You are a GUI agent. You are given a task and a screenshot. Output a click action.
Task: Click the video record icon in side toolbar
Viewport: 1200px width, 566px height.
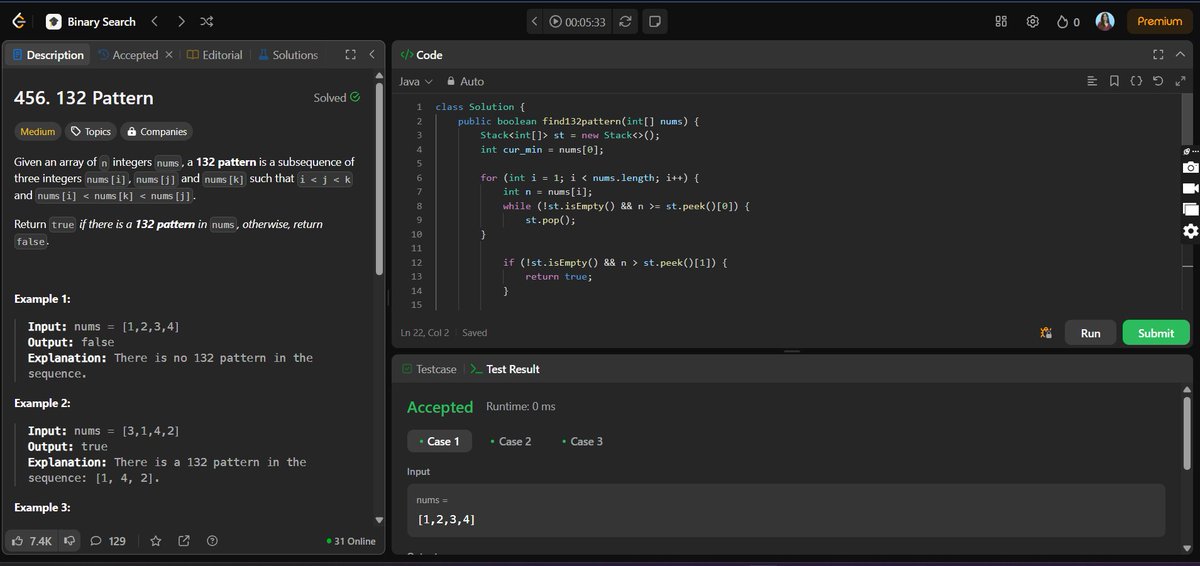1190,188
